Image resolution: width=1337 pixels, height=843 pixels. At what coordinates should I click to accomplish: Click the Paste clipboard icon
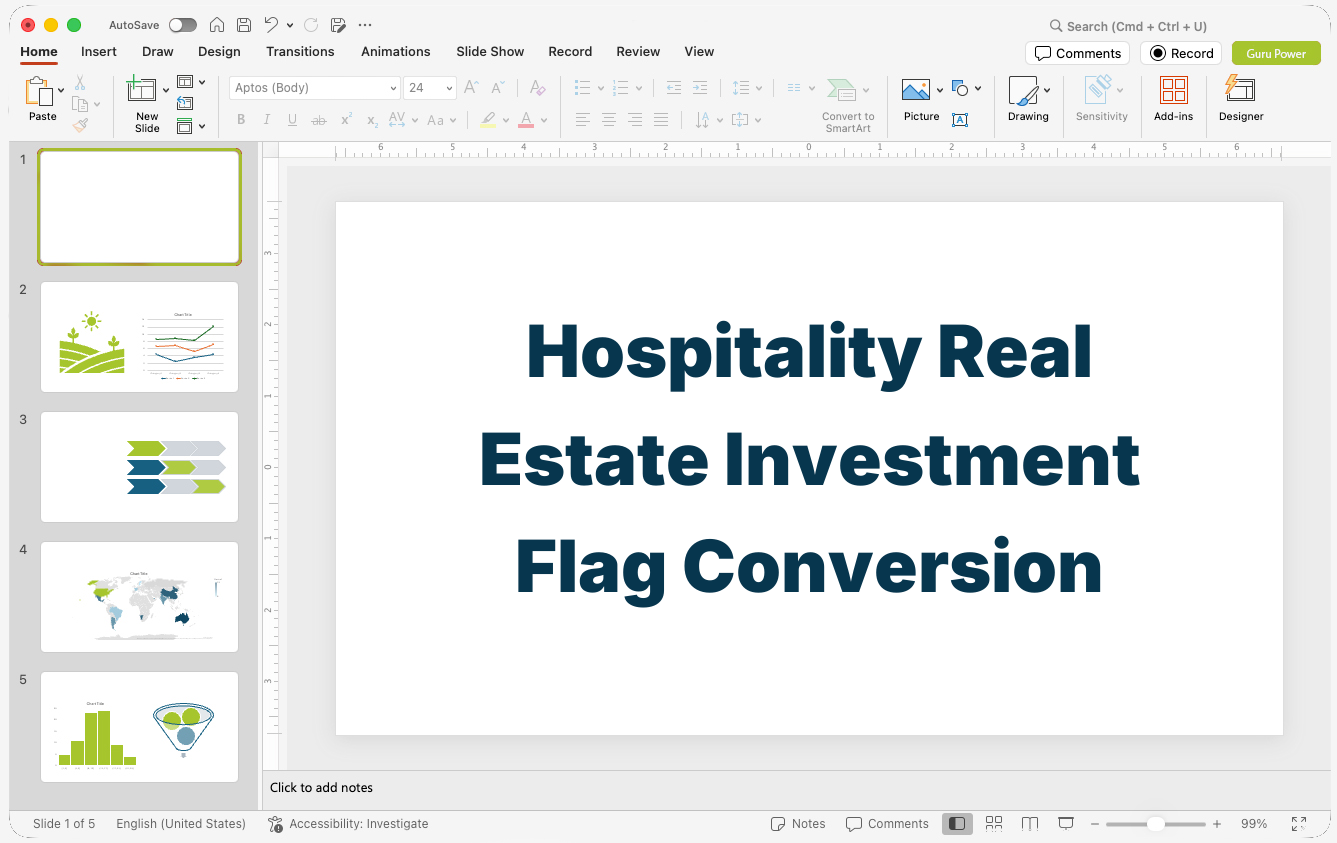click(x=39, y=92)
